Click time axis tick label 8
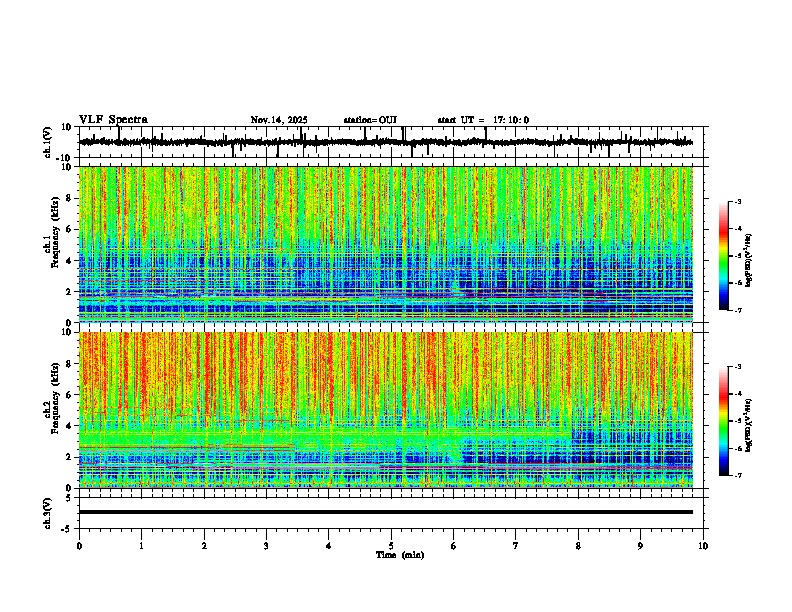The image size is (792, 612). (x=578, y=546)
